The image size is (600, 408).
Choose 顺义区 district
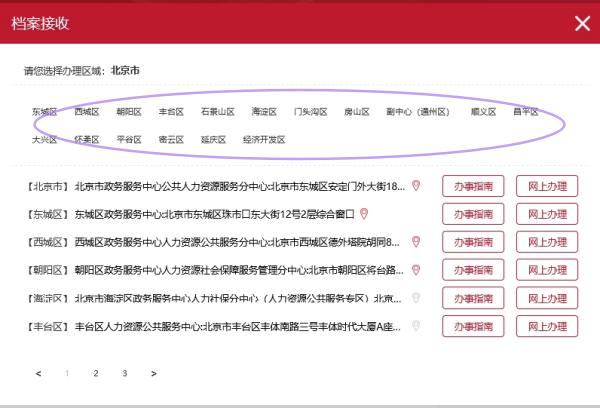[483, 112]
